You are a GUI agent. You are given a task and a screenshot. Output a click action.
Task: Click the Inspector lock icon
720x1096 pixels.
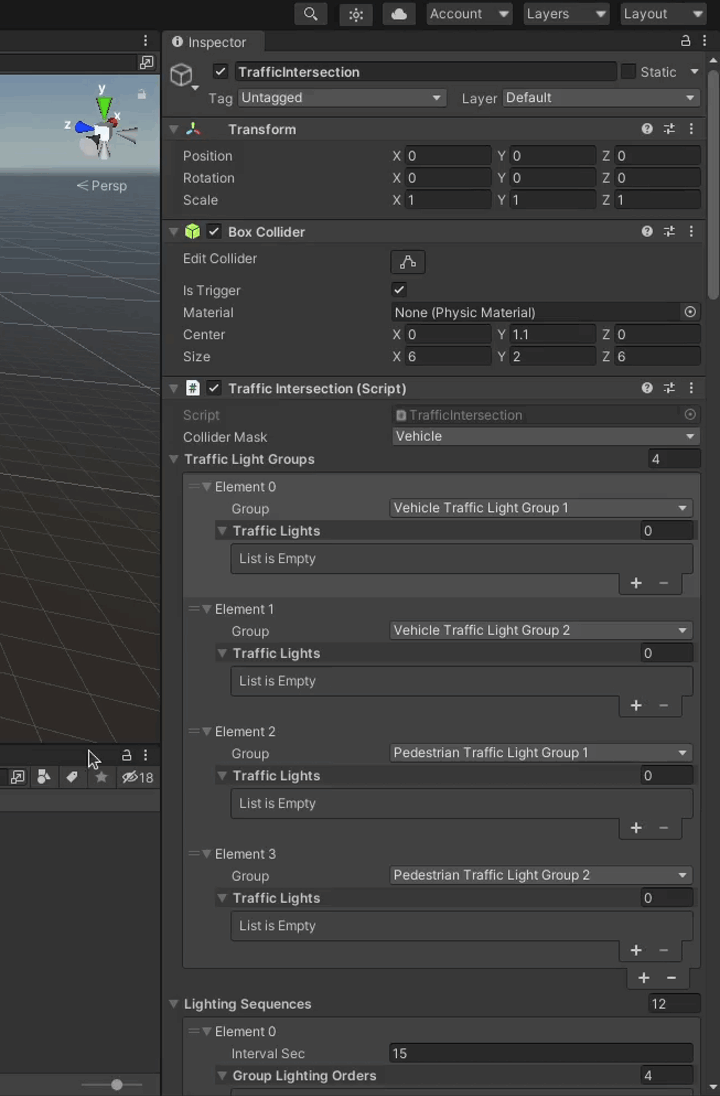coord(685,42)
